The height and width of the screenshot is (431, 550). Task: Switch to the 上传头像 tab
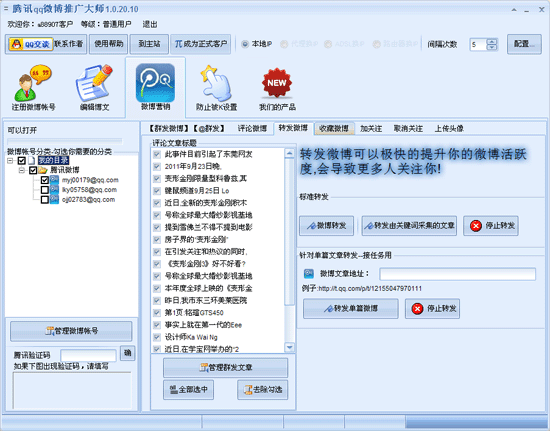click(x=449, y=128)
